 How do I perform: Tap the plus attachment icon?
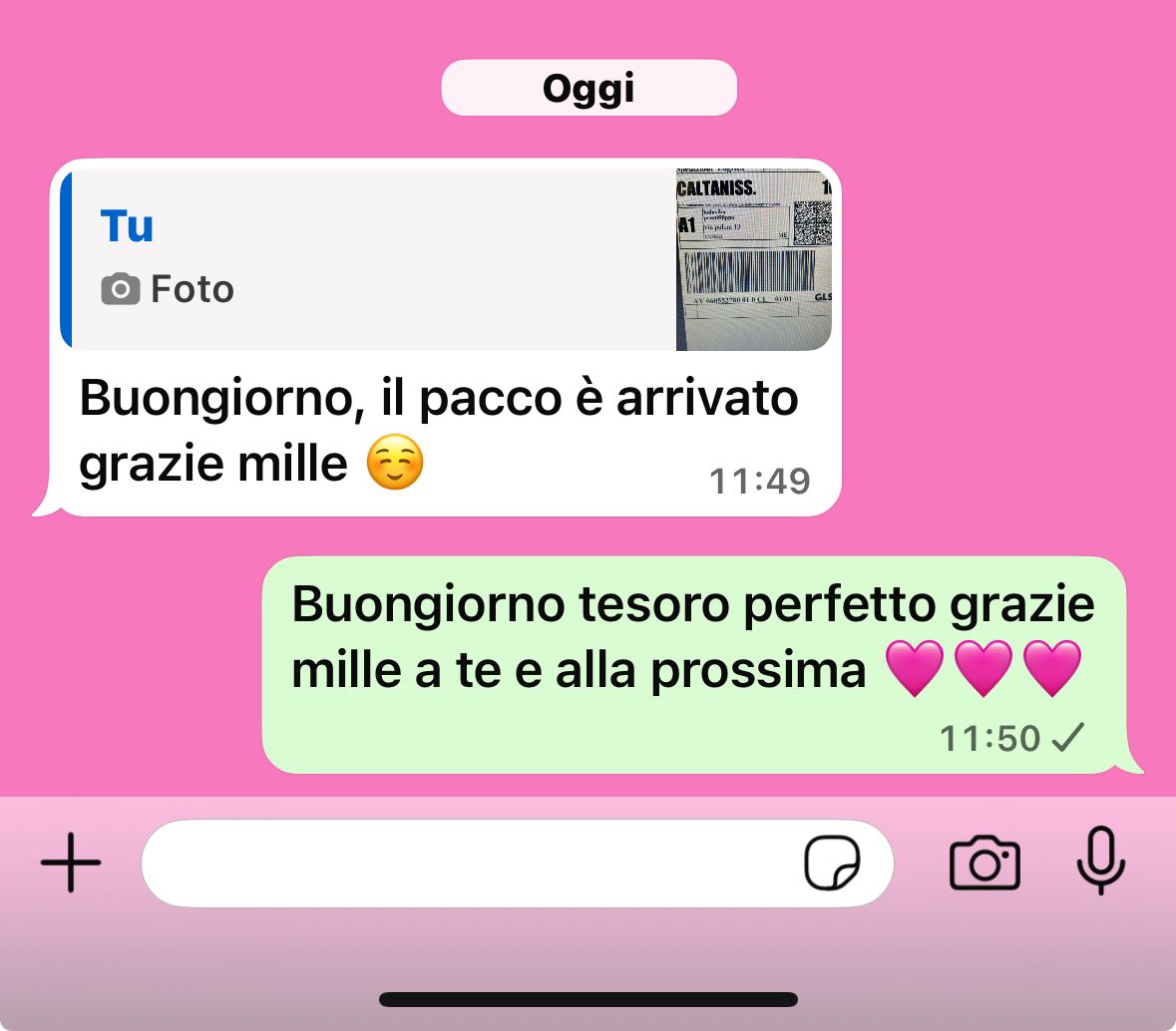(x=71, y=862)
